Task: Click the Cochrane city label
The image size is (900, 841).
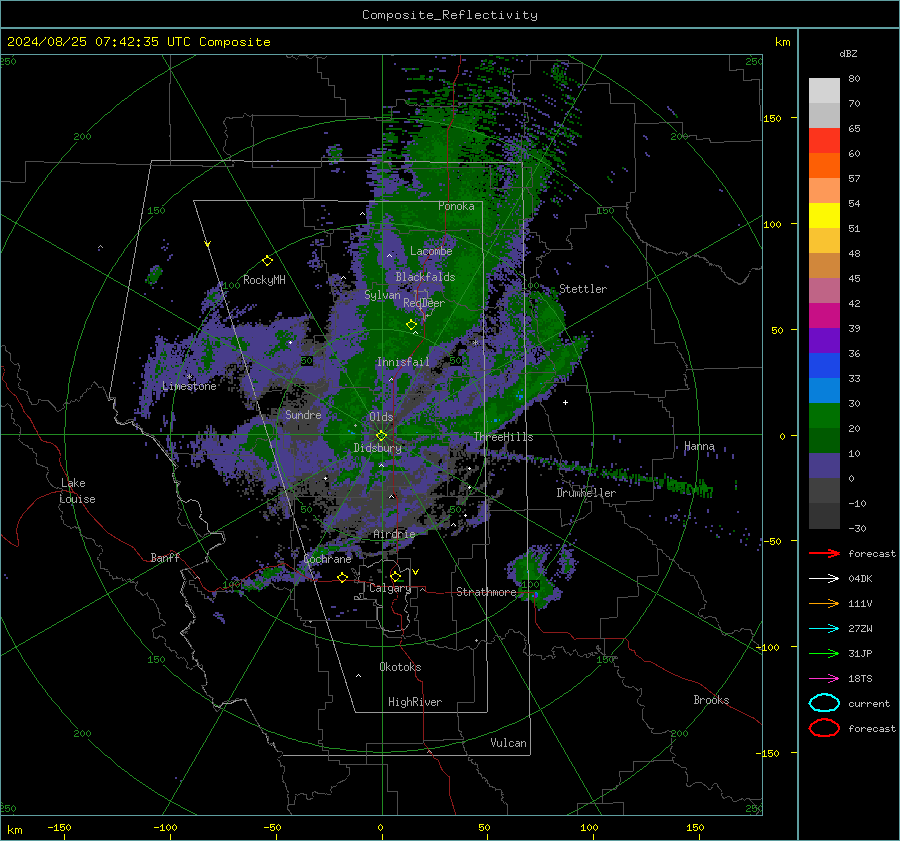Action: 327,559
